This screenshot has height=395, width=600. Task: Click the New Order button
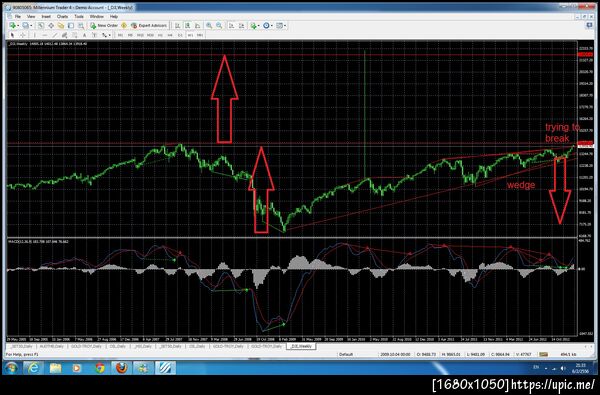click(x=104, y=26)
